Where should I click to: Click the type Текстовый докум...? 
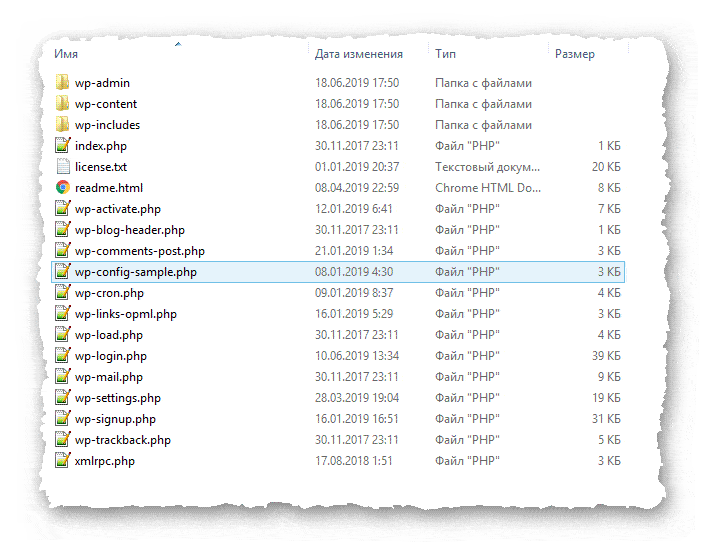point(488,167)
